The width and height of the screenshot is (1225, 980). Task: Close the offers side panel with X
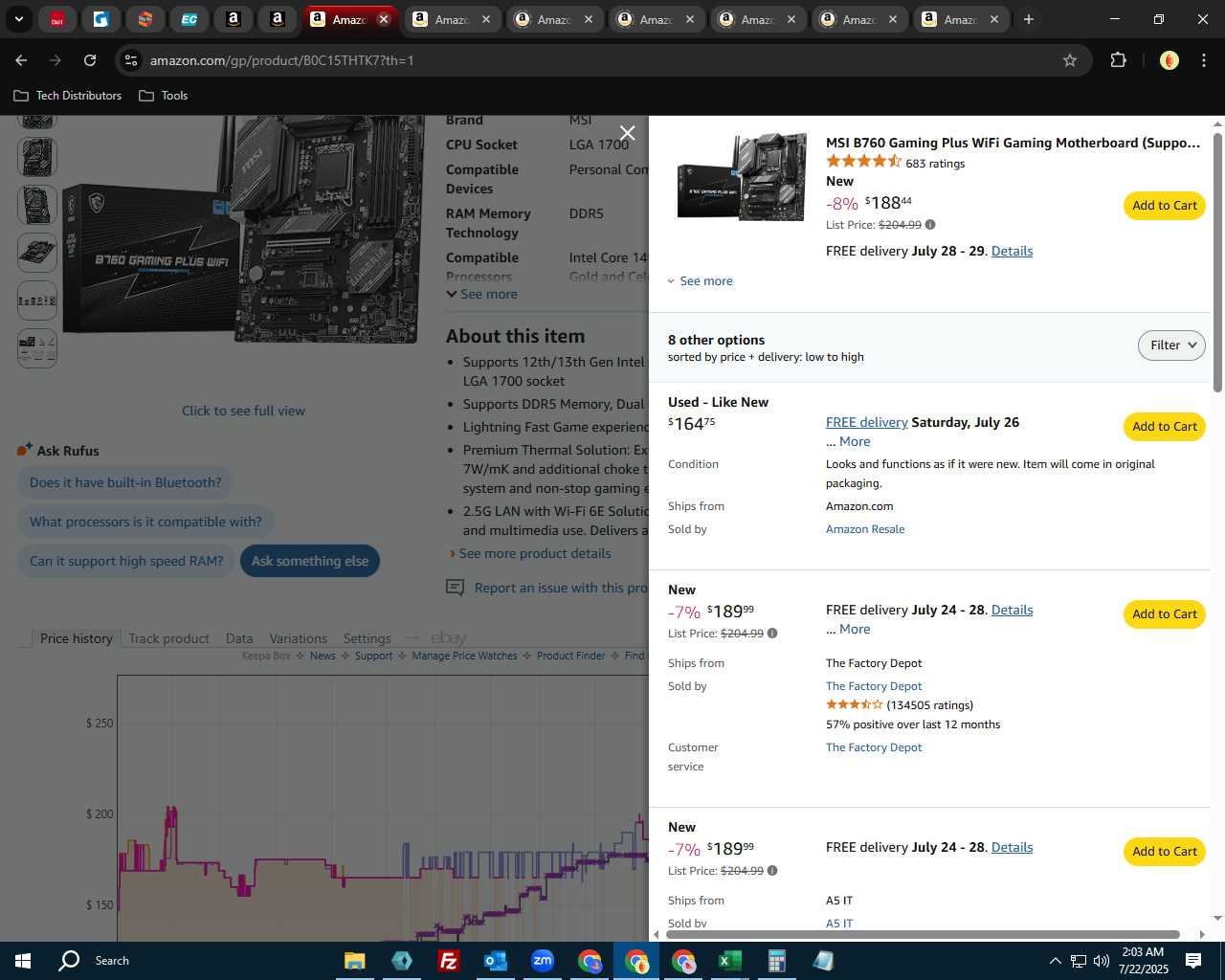click(x=627, y=133)
